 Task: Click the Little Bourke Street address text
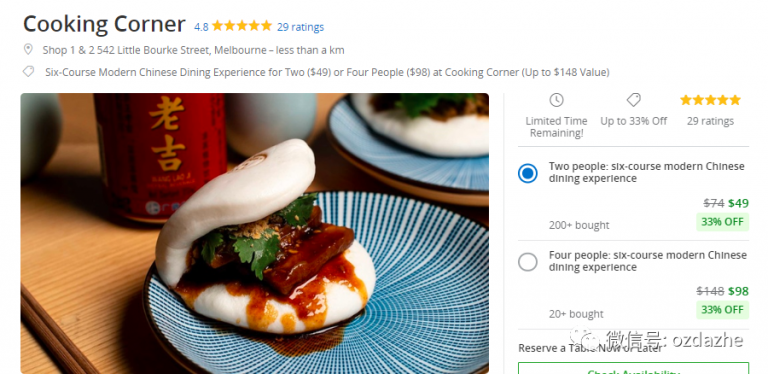[193, 50]
